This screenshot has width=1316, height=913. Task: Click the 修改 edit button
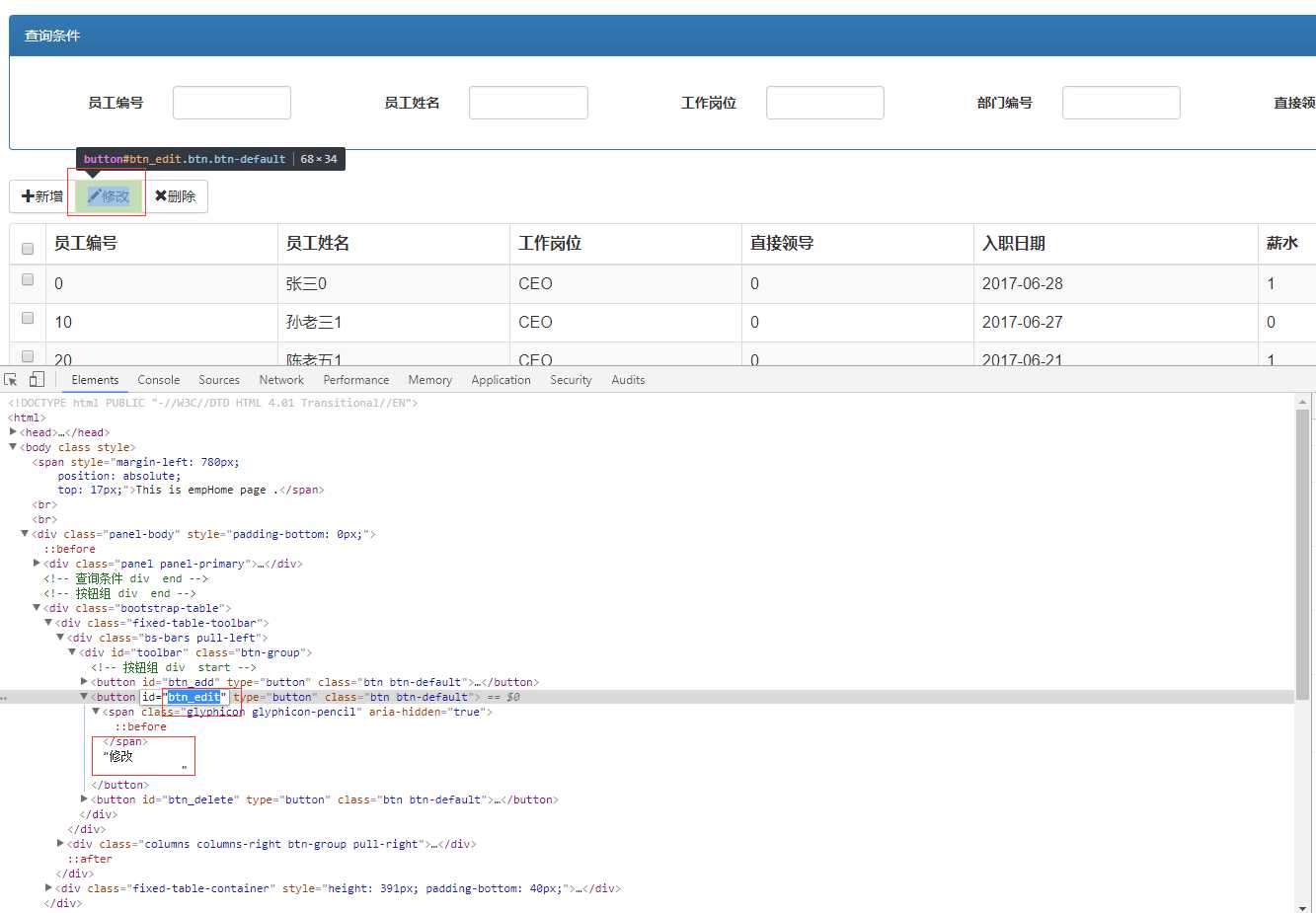tap(109, 196)
